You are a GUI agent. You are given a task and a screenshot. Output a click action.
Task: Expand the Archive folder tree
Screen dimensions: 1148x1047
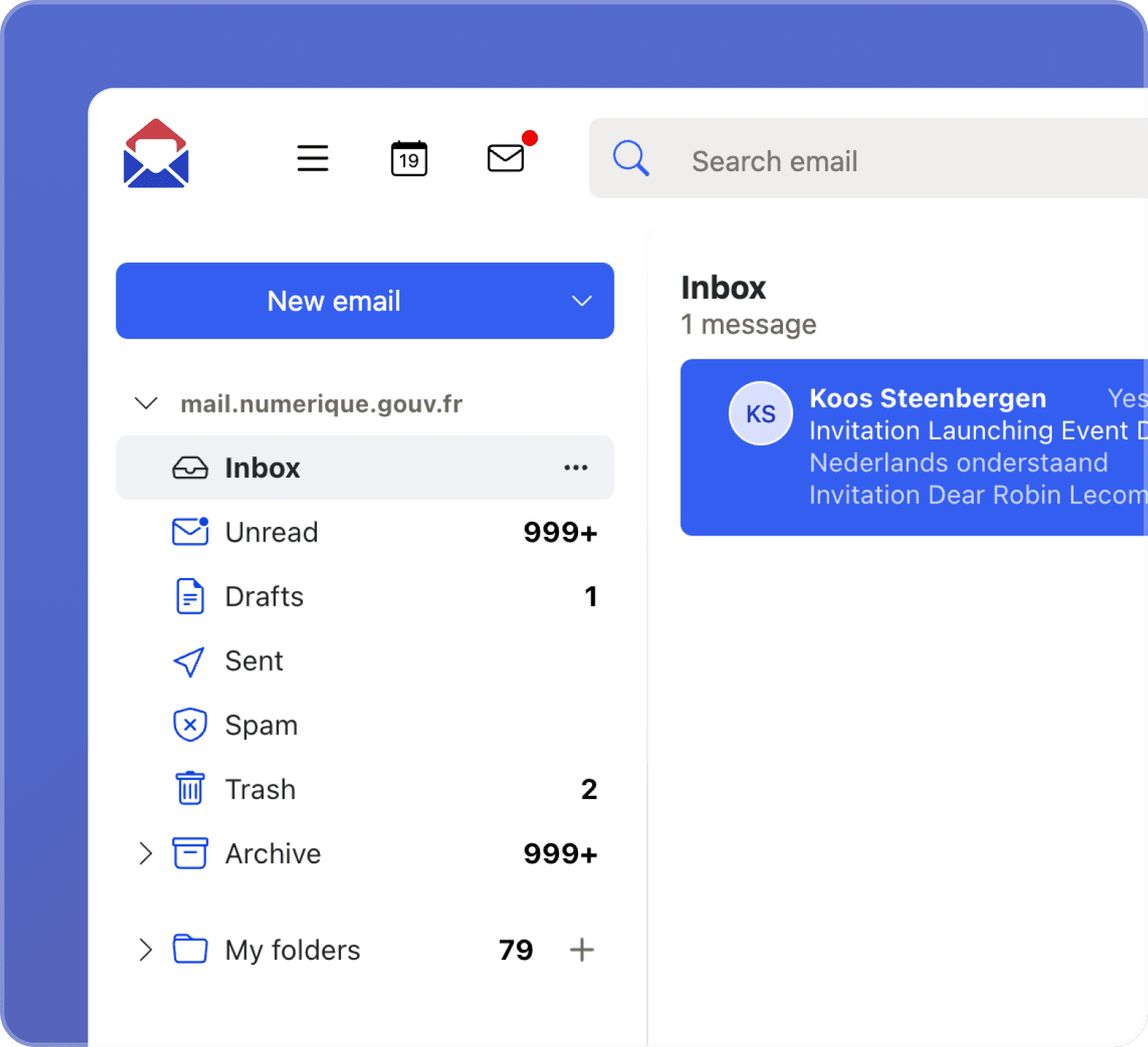(x=146, y=853)
